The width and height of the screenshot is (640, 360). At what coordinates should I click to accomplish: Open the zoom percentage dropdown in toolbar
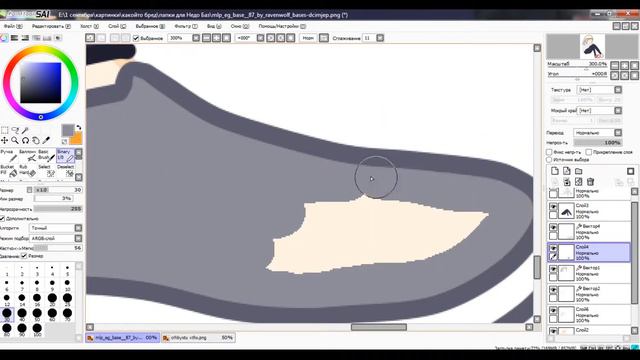[196, 38]
